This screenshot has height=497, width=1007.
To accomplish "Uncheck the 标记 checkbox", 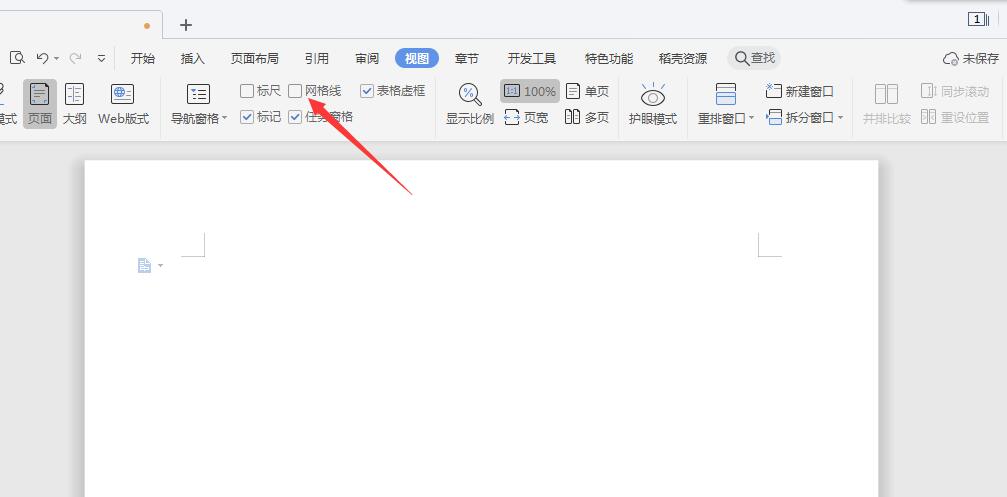I will (247, 117).
